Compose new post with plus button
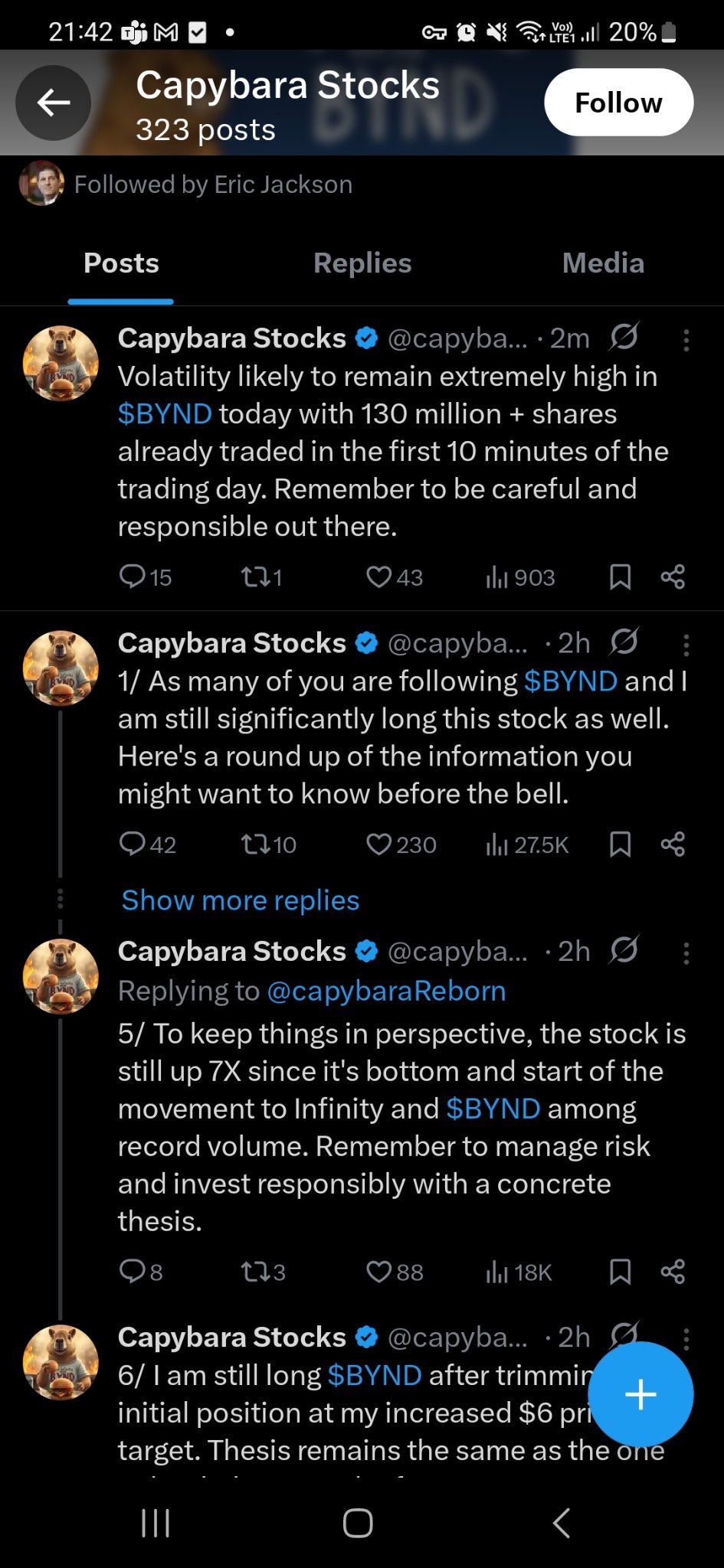The width and height of the screenshot is (724, 1568). pyautogui.click(x=640, y=1394)
